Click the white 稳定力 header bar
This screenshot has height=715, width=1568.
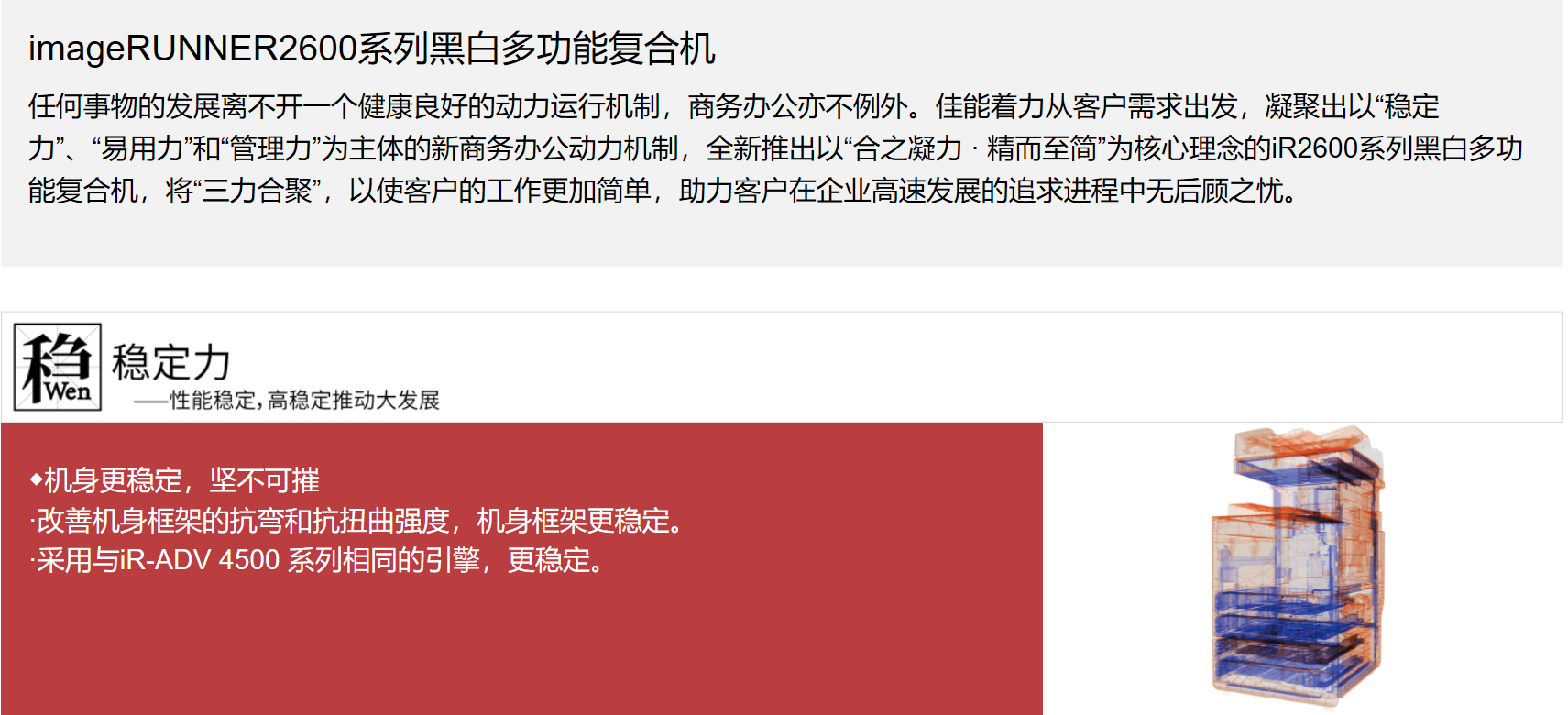coord(782,367)
